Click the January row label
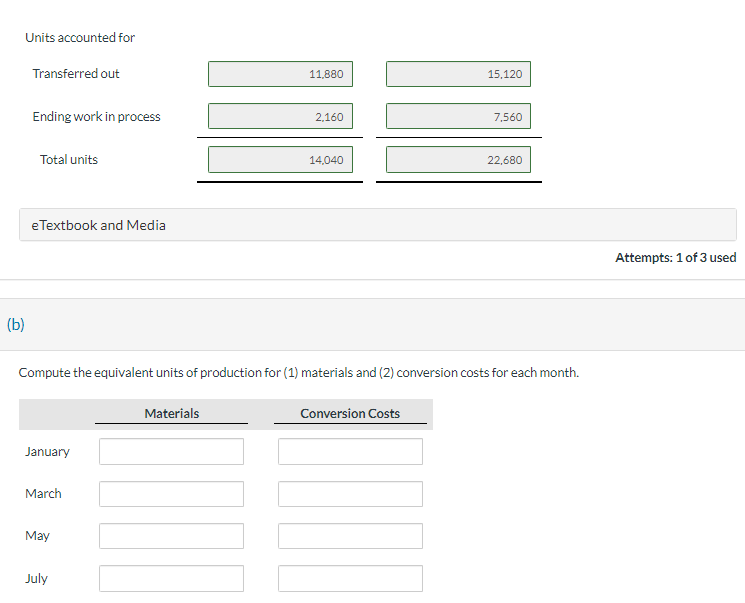This screenshot has height=603, width=745. [48, 451]
